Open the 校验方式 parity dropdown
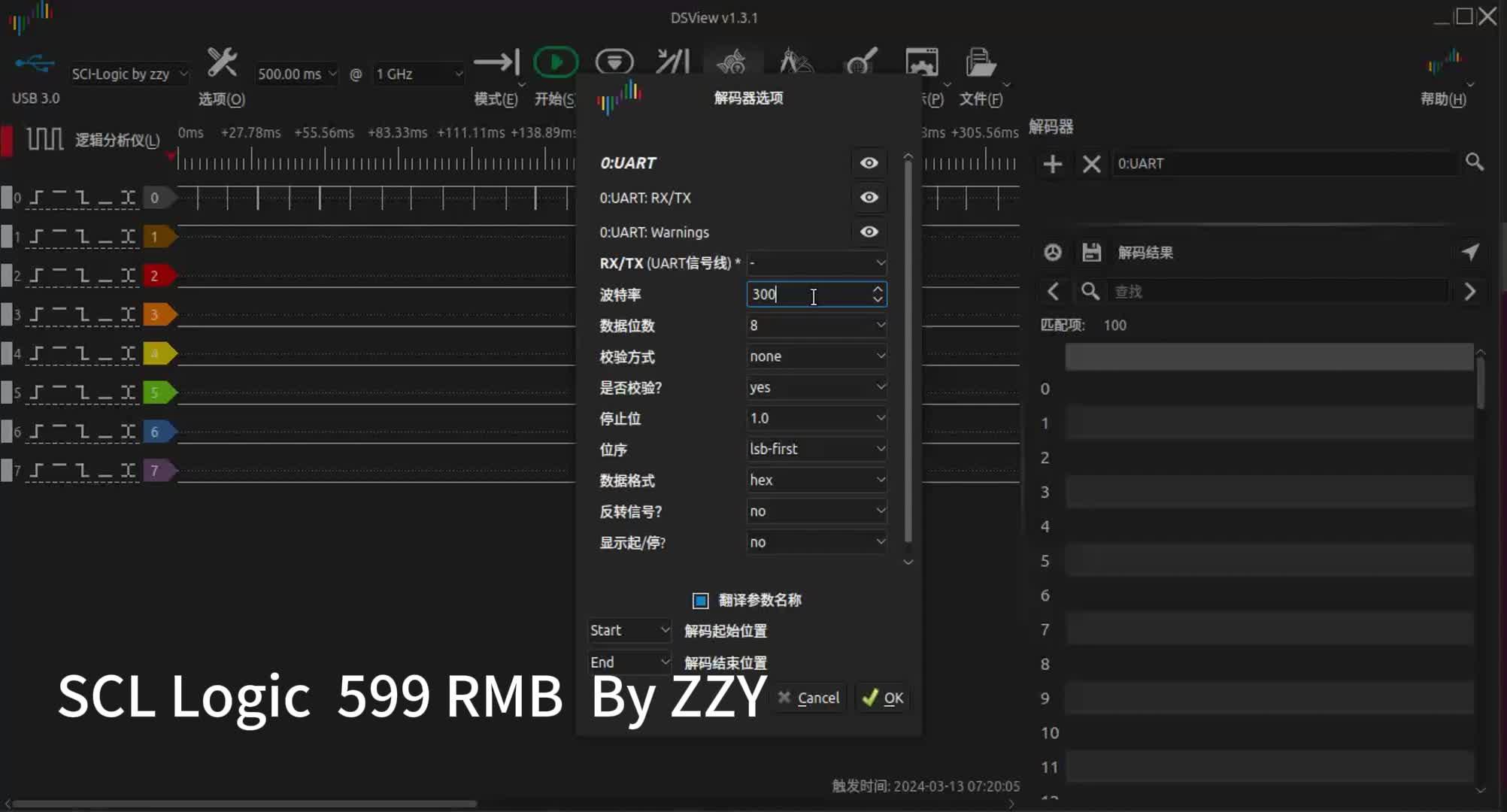Image resolution: width=1507 pixels, height=812 pixels. point(816,356)
